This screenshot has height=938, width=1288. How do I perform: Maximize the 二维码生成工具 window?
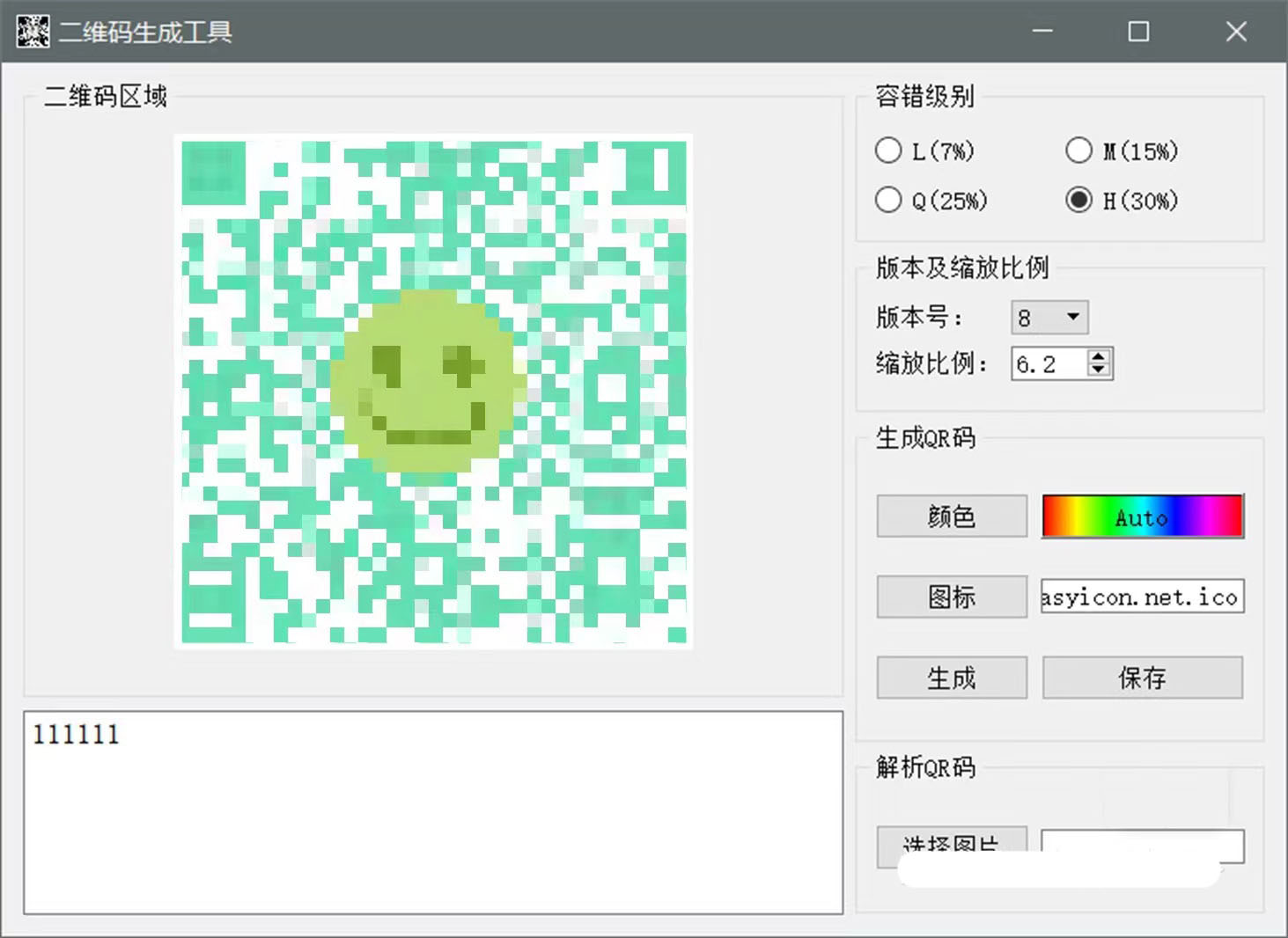click(1139, 31)
